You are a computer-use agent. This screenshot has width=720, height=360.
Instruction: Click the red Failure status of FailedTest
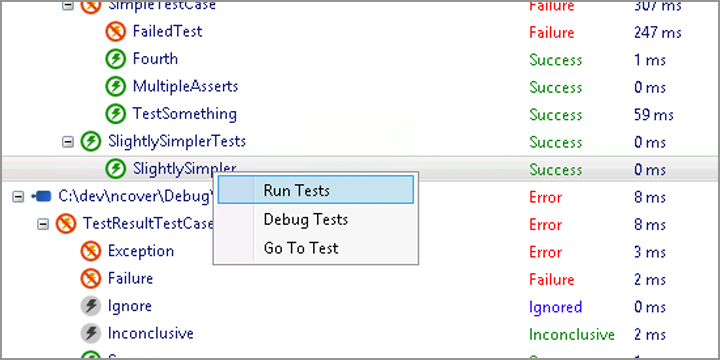[551, 33]
